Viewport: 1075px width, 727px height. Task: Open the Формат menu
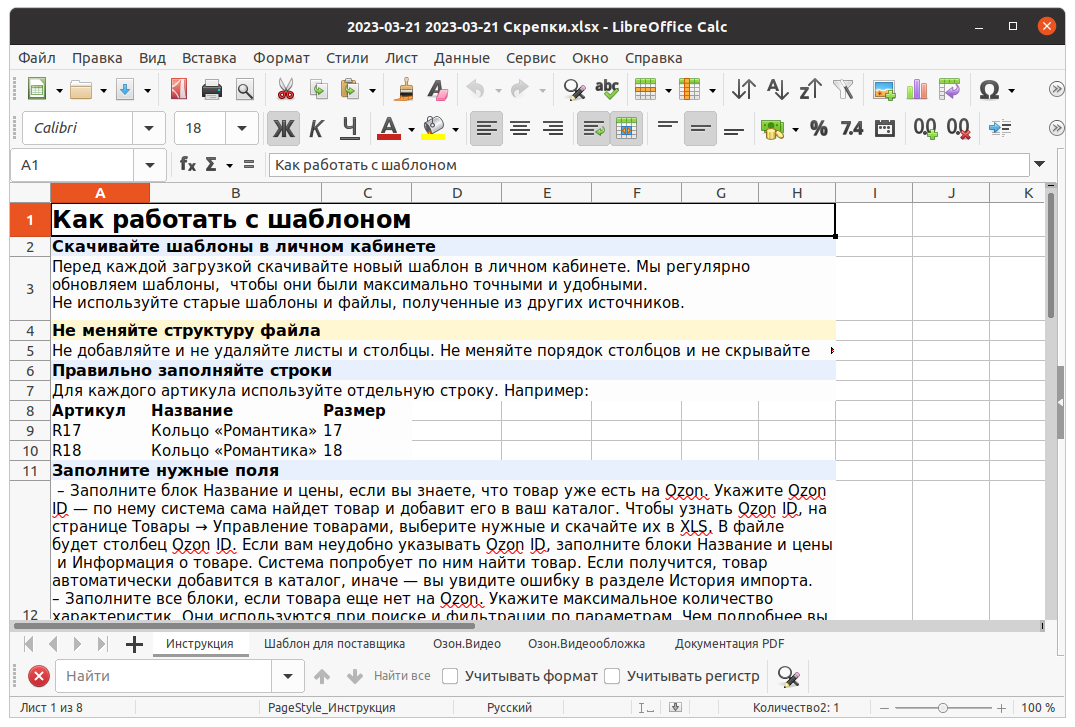[281, 58]
